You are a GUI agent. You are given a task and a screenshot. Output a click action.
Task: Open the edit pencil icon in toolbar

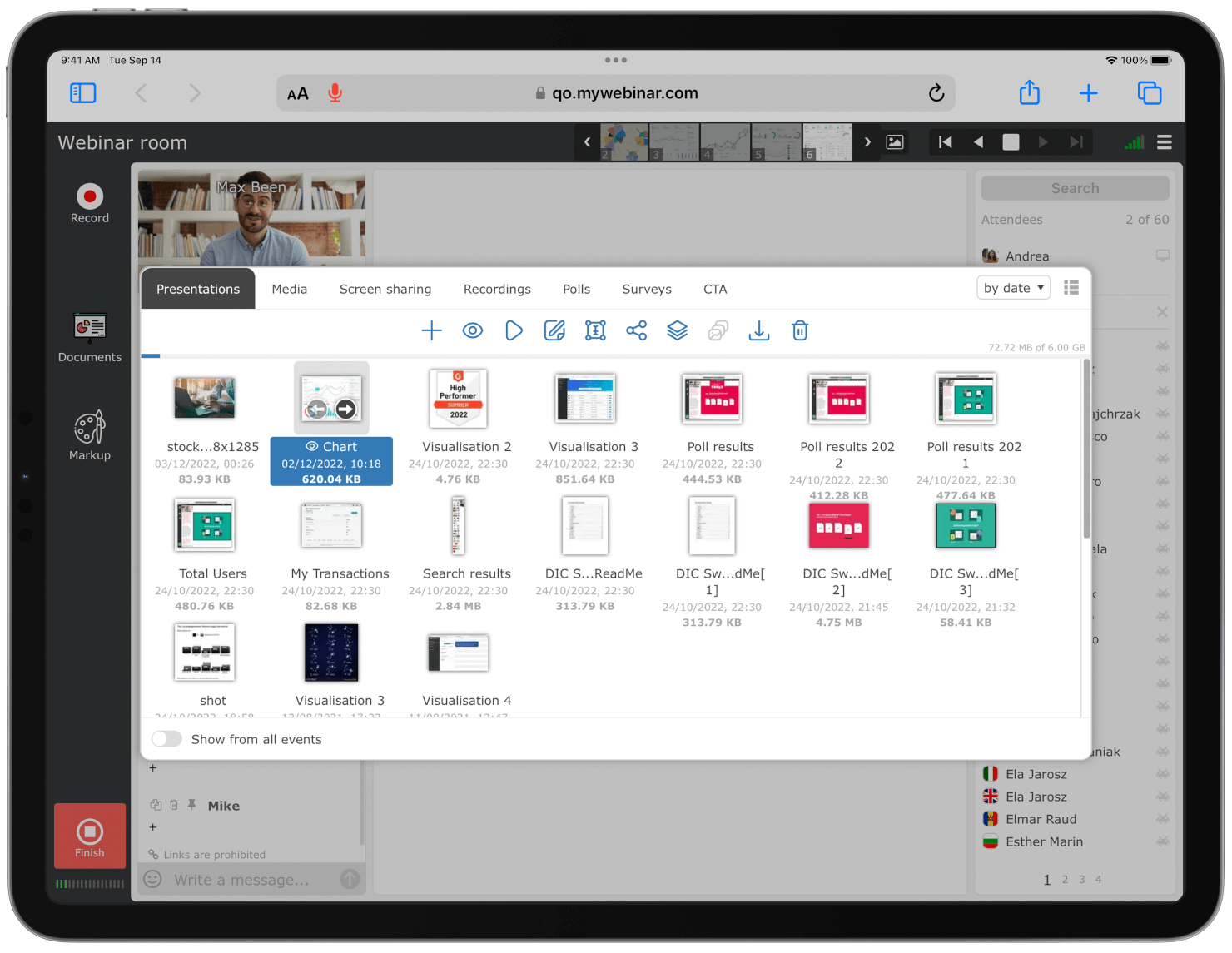554,331
